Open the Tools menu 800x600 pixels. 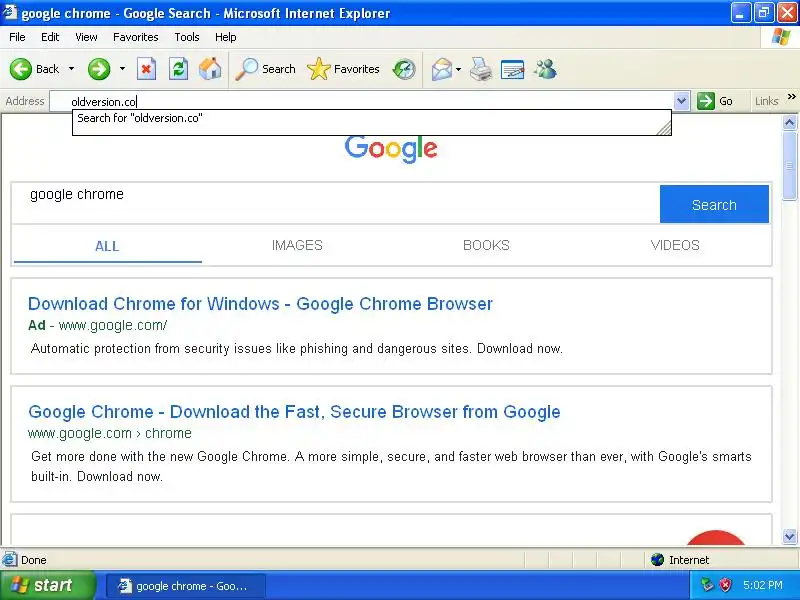tap(187, 37)
